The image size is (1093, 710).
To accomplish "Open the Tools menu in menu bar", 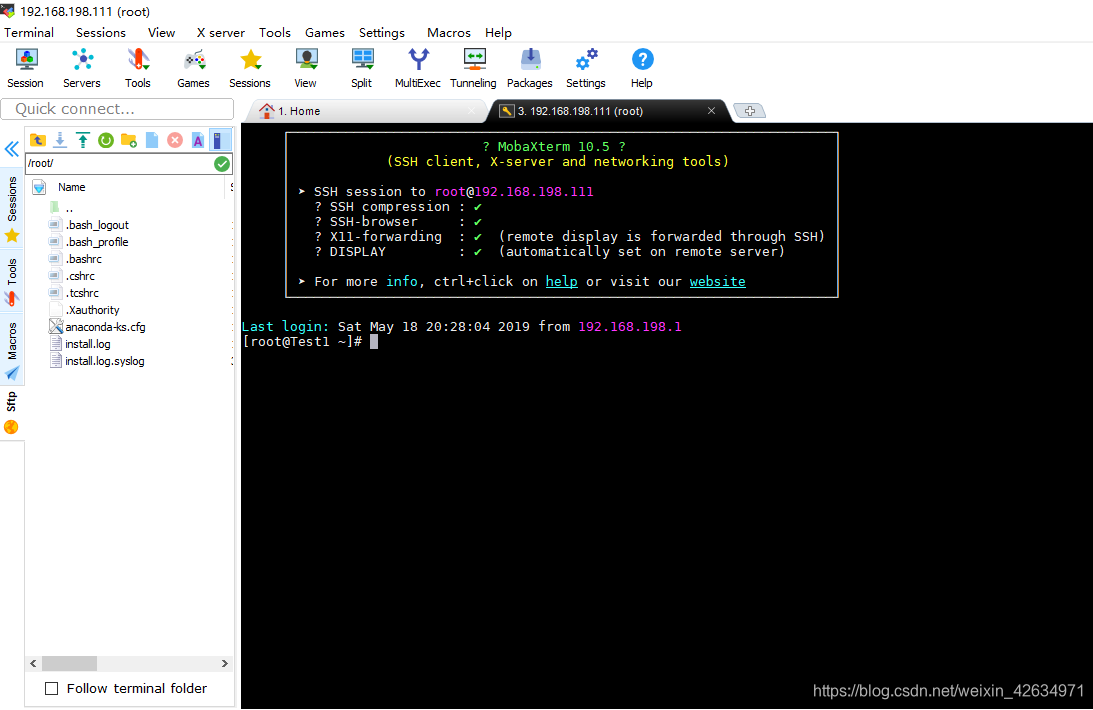I will point(275,33).
